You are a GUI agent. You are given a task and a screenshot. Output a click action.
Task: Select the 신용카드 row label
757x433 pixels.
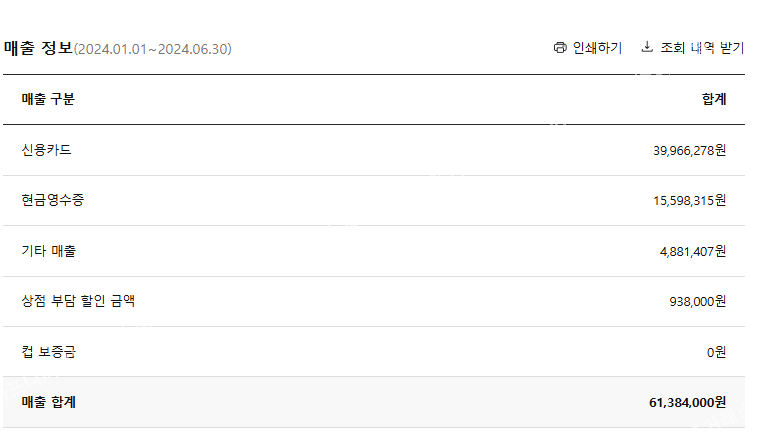pos(46,150)
